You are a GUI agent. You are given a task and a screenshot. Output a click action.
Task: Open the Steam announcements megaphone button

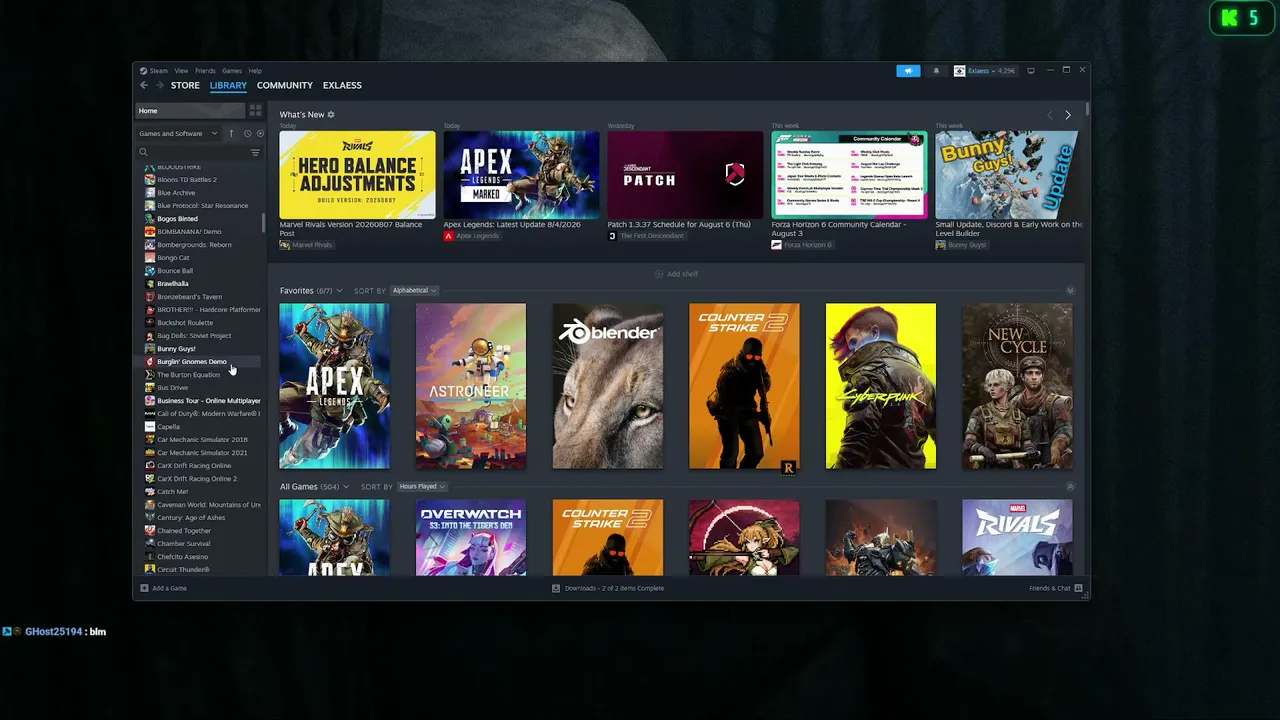tap(908, 71)
